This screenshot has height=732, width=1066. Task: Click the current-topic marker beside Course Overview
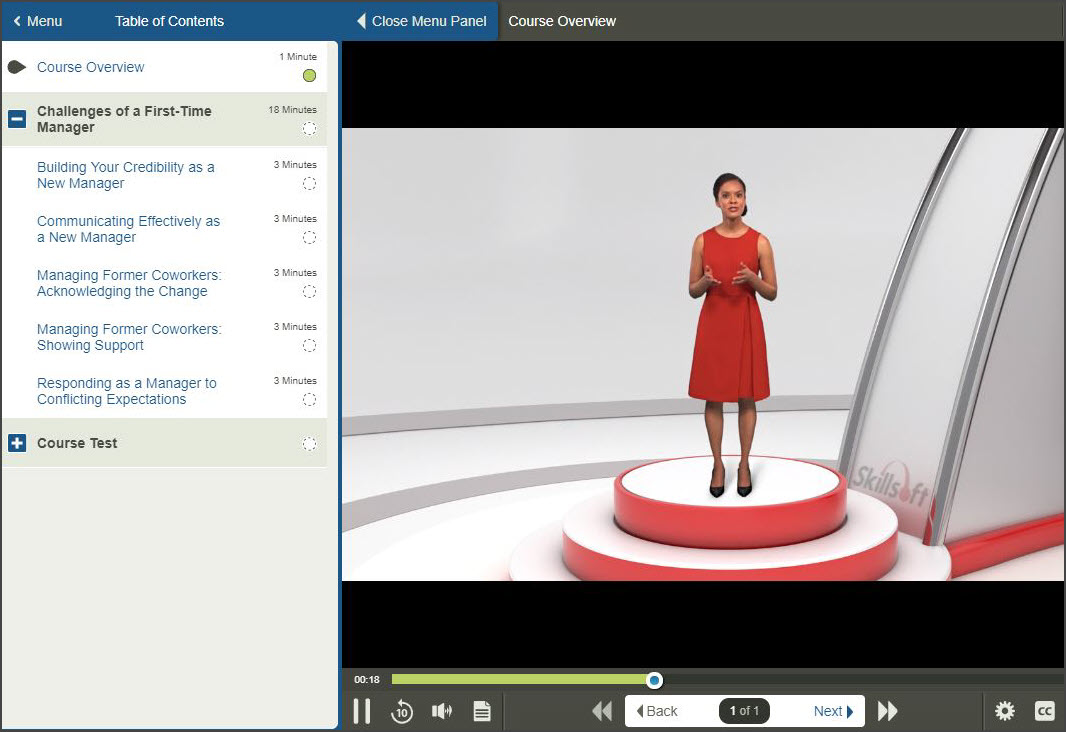click(x=17, y=67)
